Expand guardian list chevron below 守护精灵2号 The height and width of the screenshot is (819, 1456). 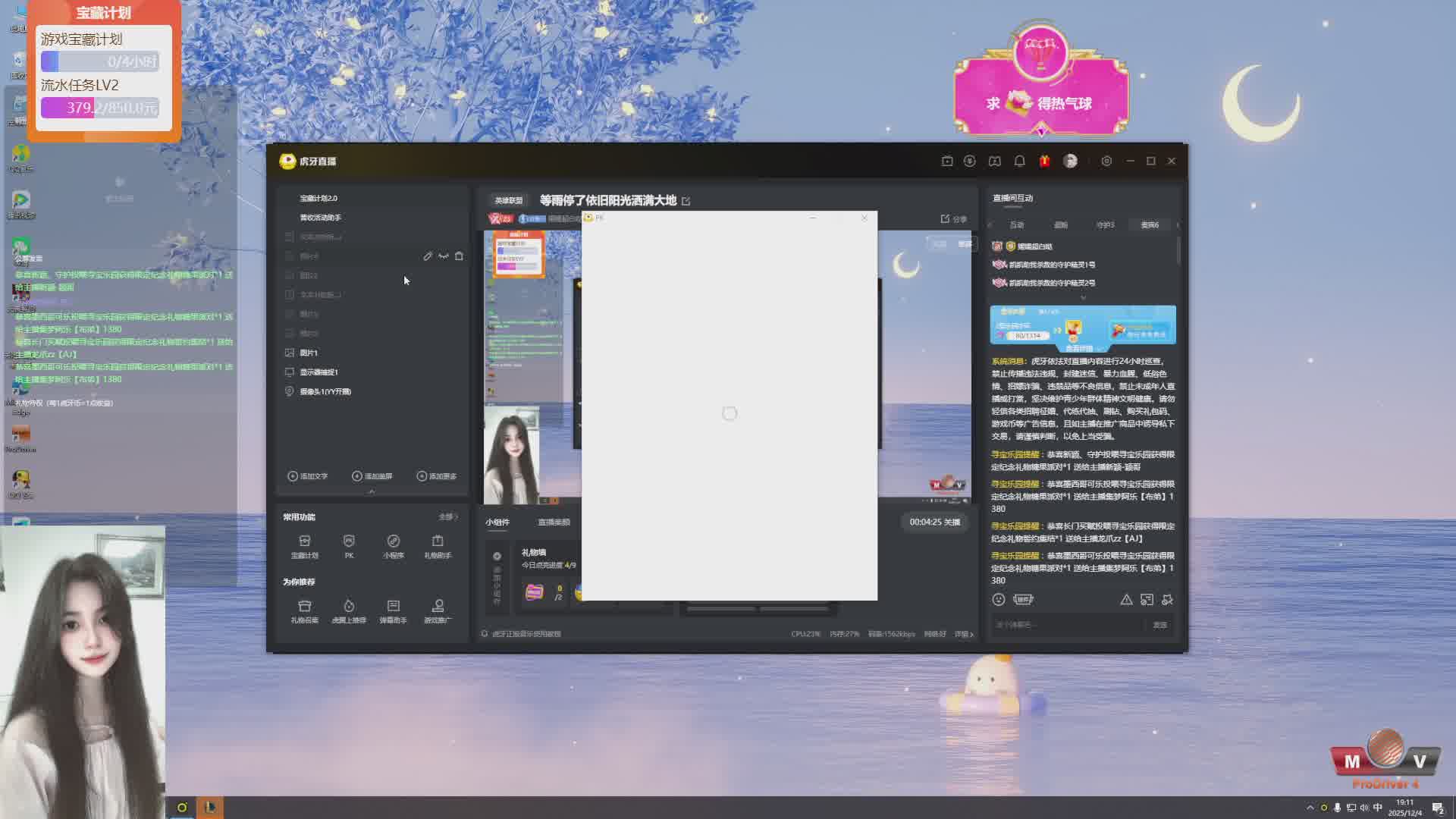click(x=1083, y=297)
